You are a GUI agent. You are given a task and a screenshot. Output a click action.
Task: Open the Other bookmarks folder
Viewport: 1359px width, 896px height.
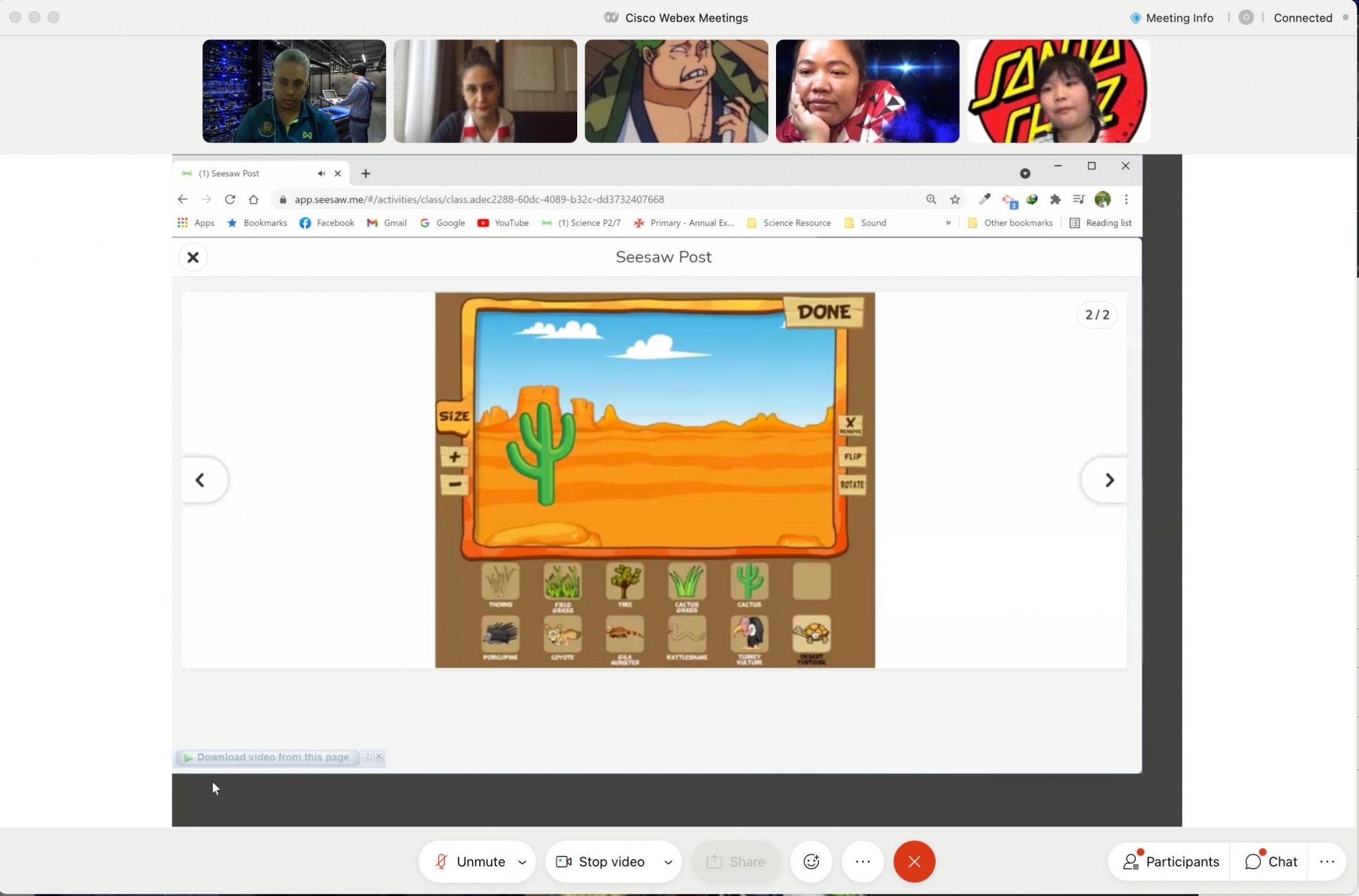tap(1010, 223)
